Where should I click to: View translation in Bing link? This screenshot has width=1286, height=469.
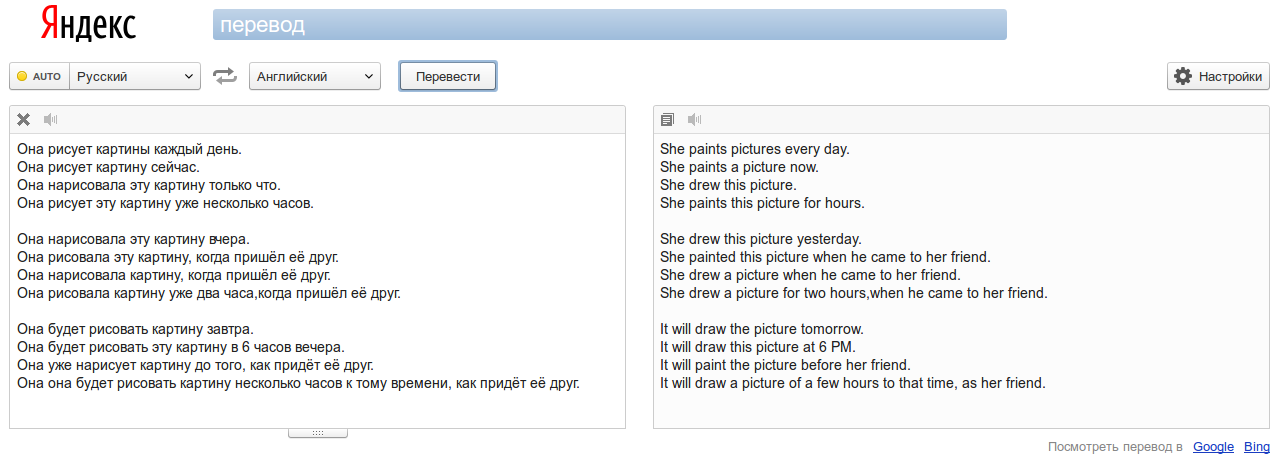click(x=1258, y=447)
